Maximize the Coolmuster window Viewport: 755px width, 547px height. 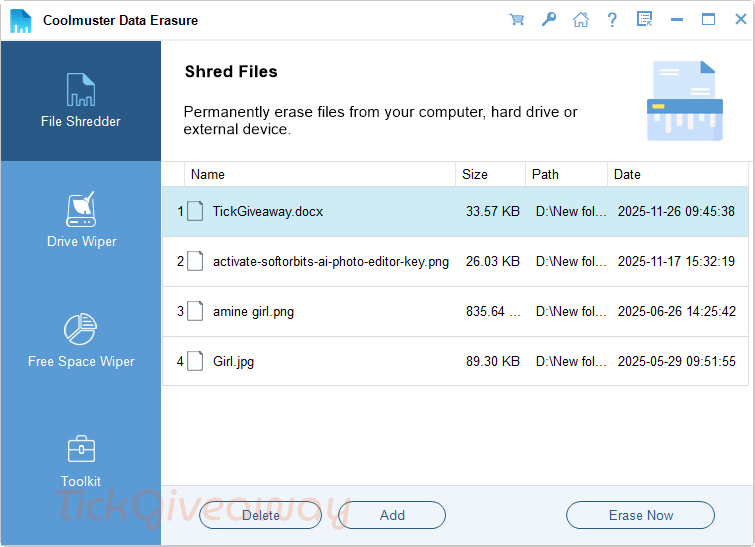point(708,20)
